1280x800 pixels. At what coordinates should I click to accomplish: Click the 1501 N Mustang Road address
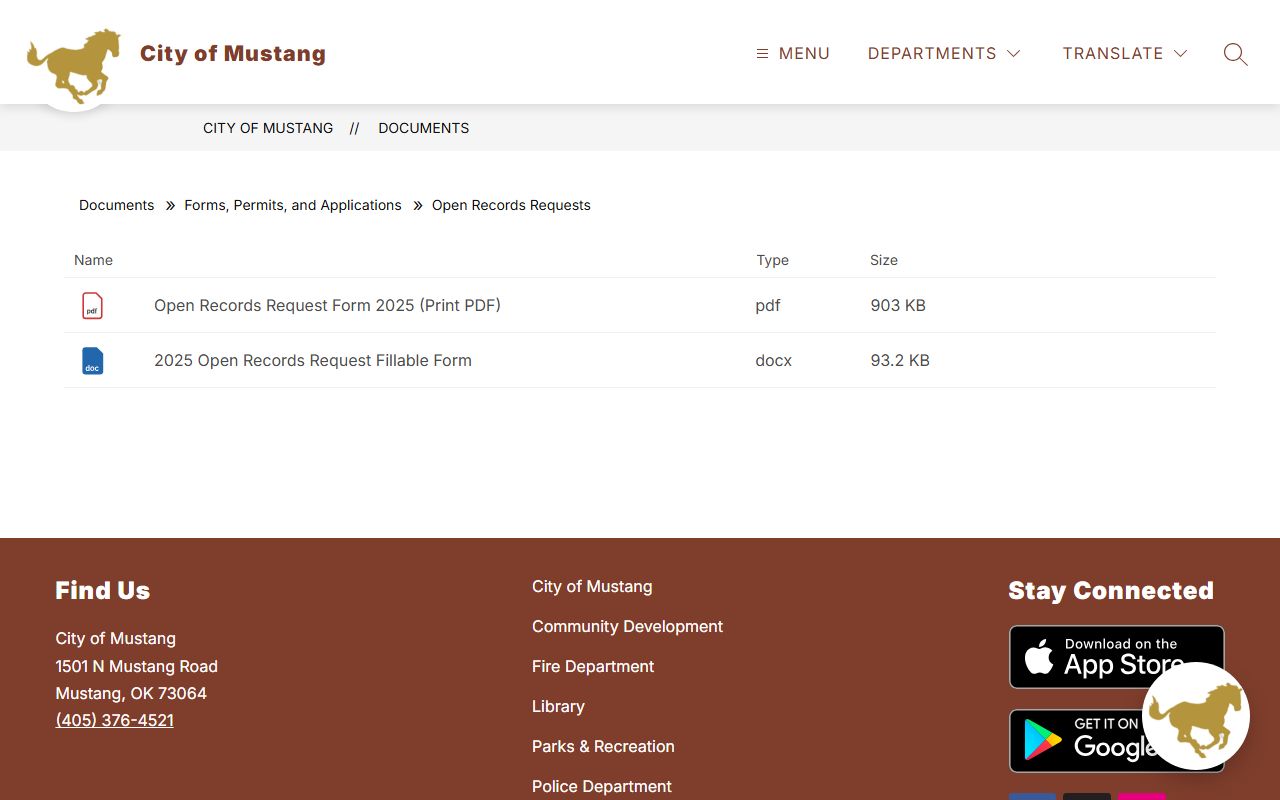(x=136, y=666)
